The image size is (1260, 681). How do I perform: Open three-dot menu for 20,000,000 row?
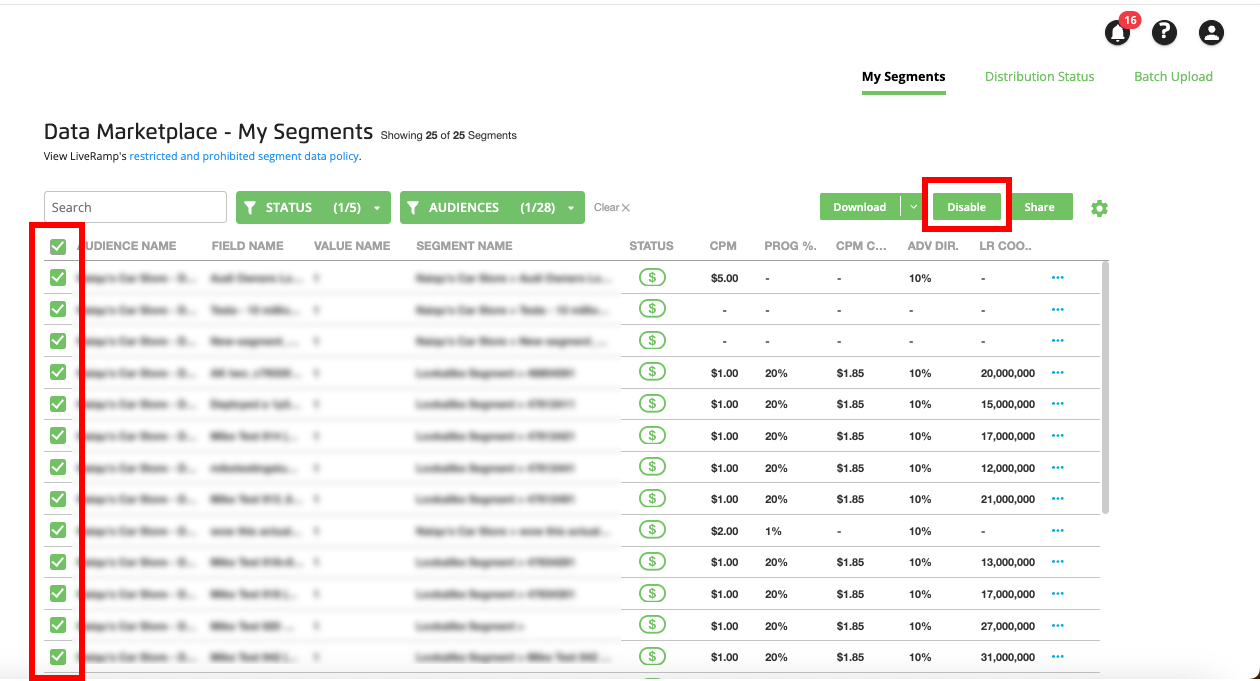pos(1058,372)
